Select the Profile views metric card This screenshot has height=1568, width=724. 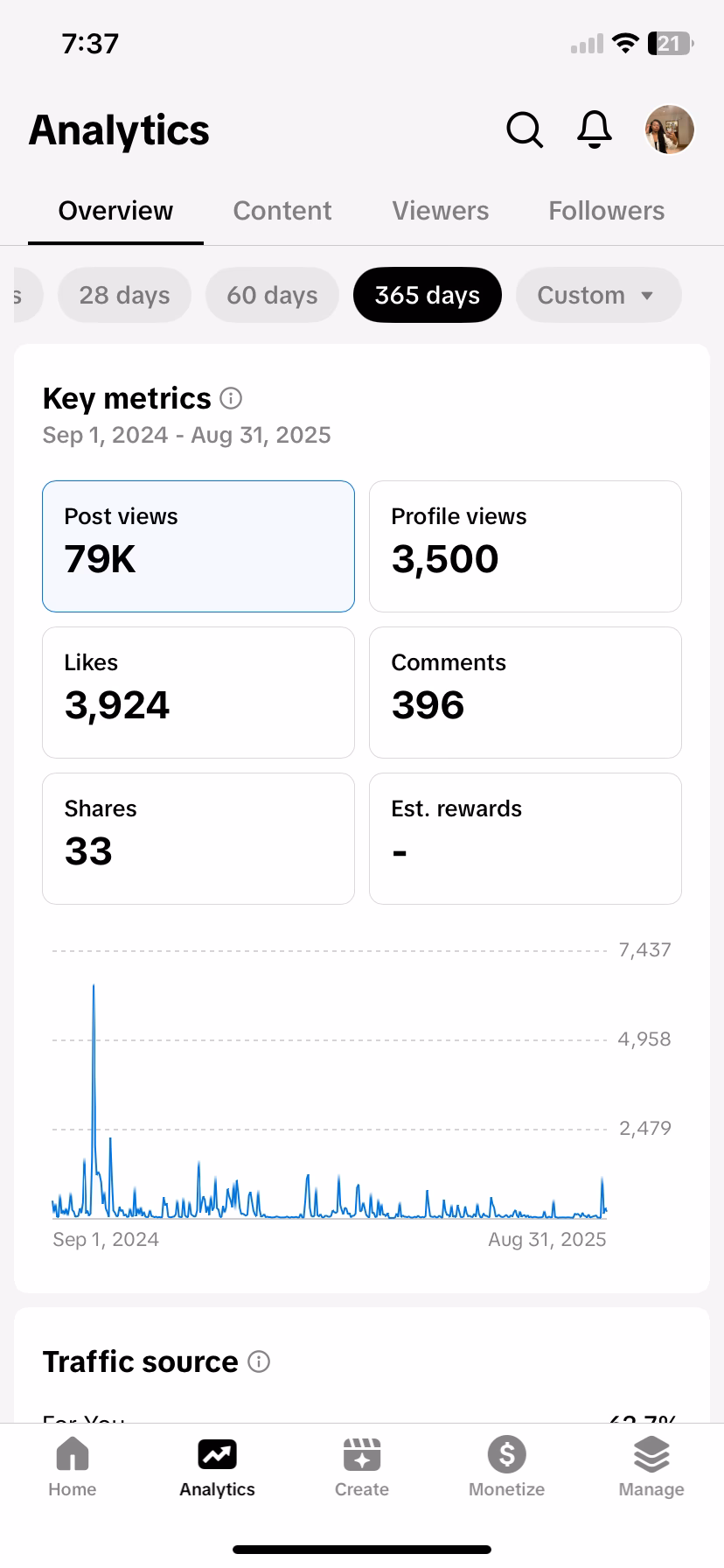coord(526,546)
